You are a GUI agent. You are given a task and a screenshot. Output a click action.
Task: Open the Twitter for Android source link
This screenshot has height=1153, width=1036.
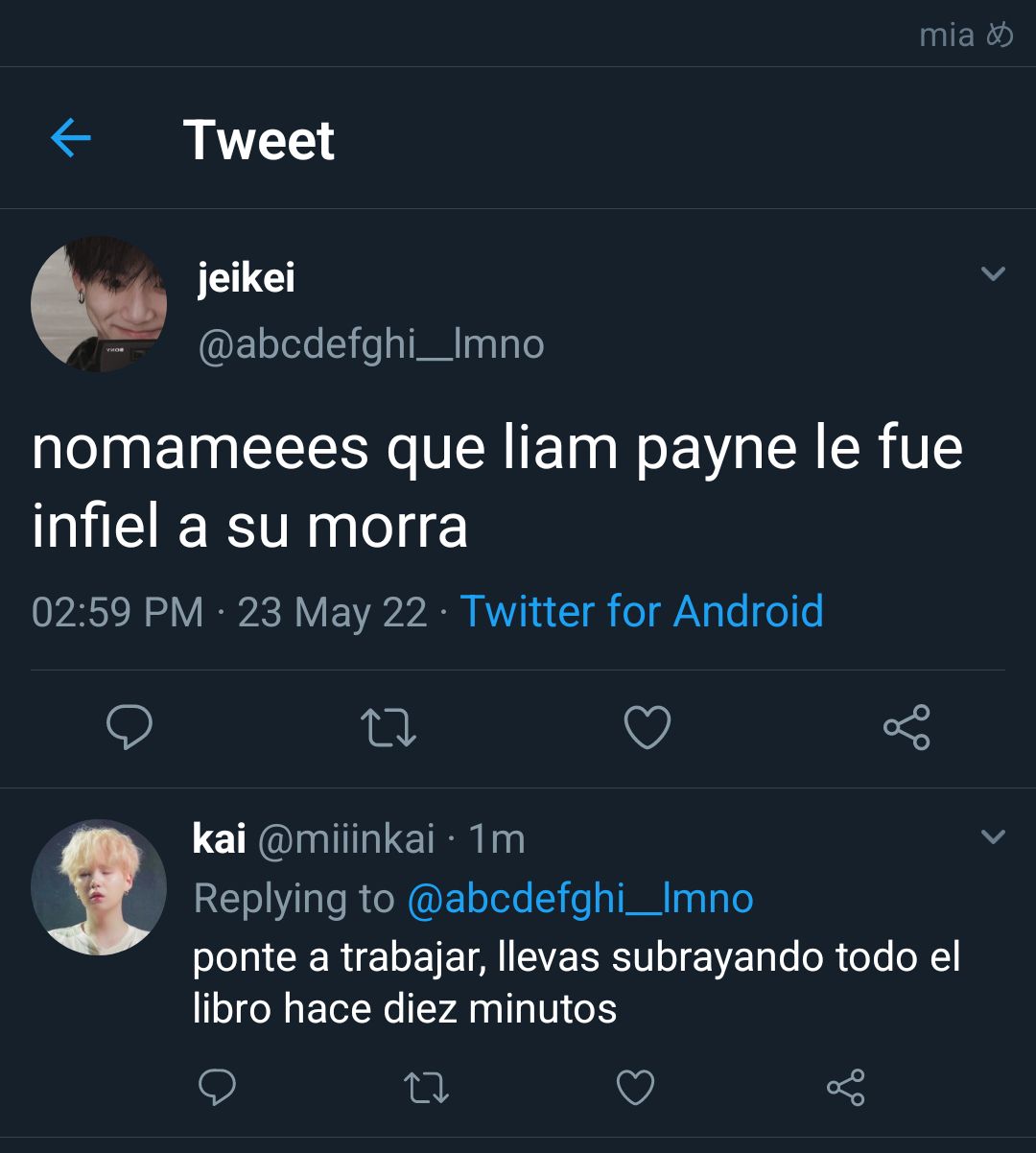tap(642, 611)
